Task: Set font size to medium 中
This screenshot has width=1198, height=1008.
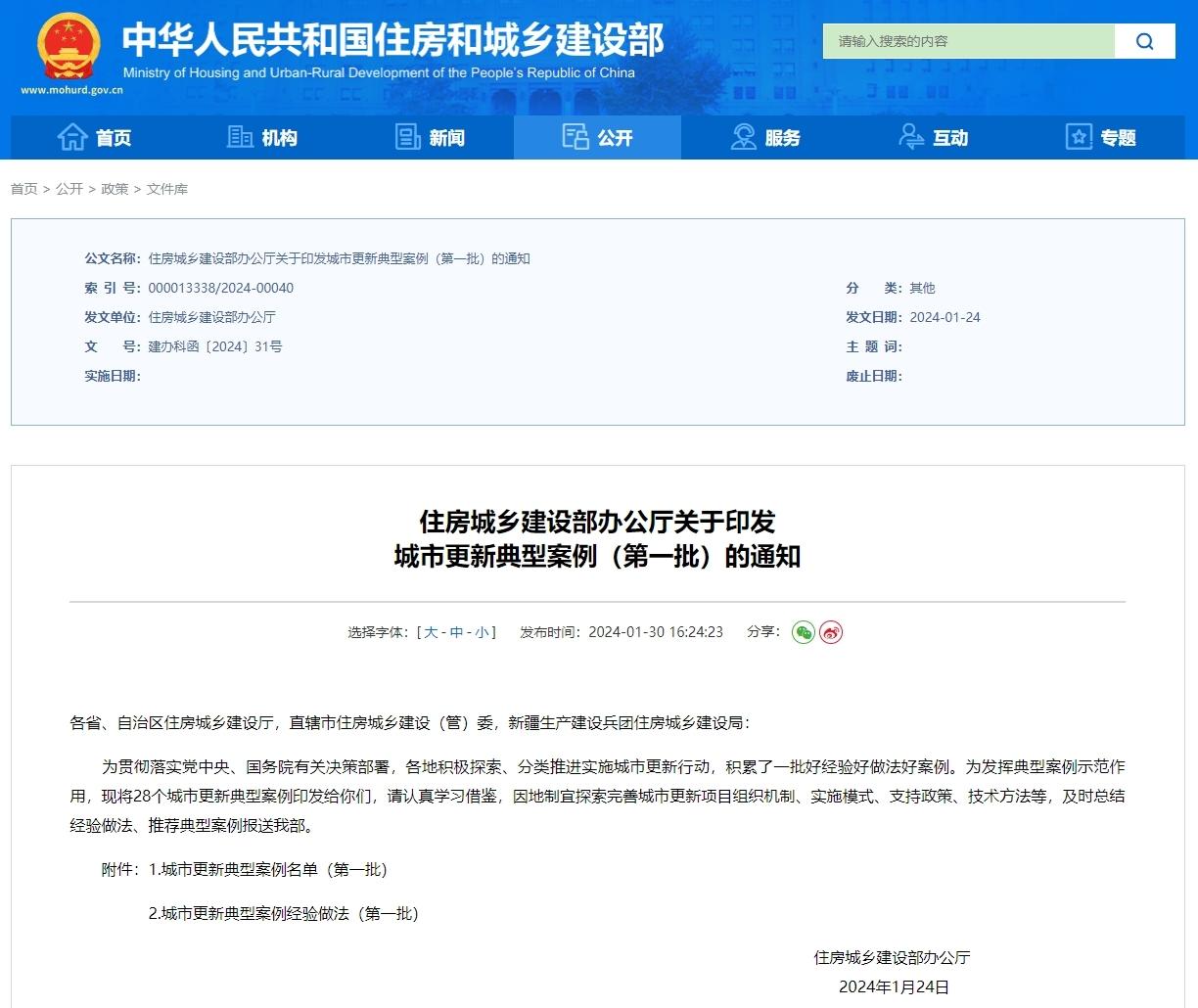Action: coord(456,632)
